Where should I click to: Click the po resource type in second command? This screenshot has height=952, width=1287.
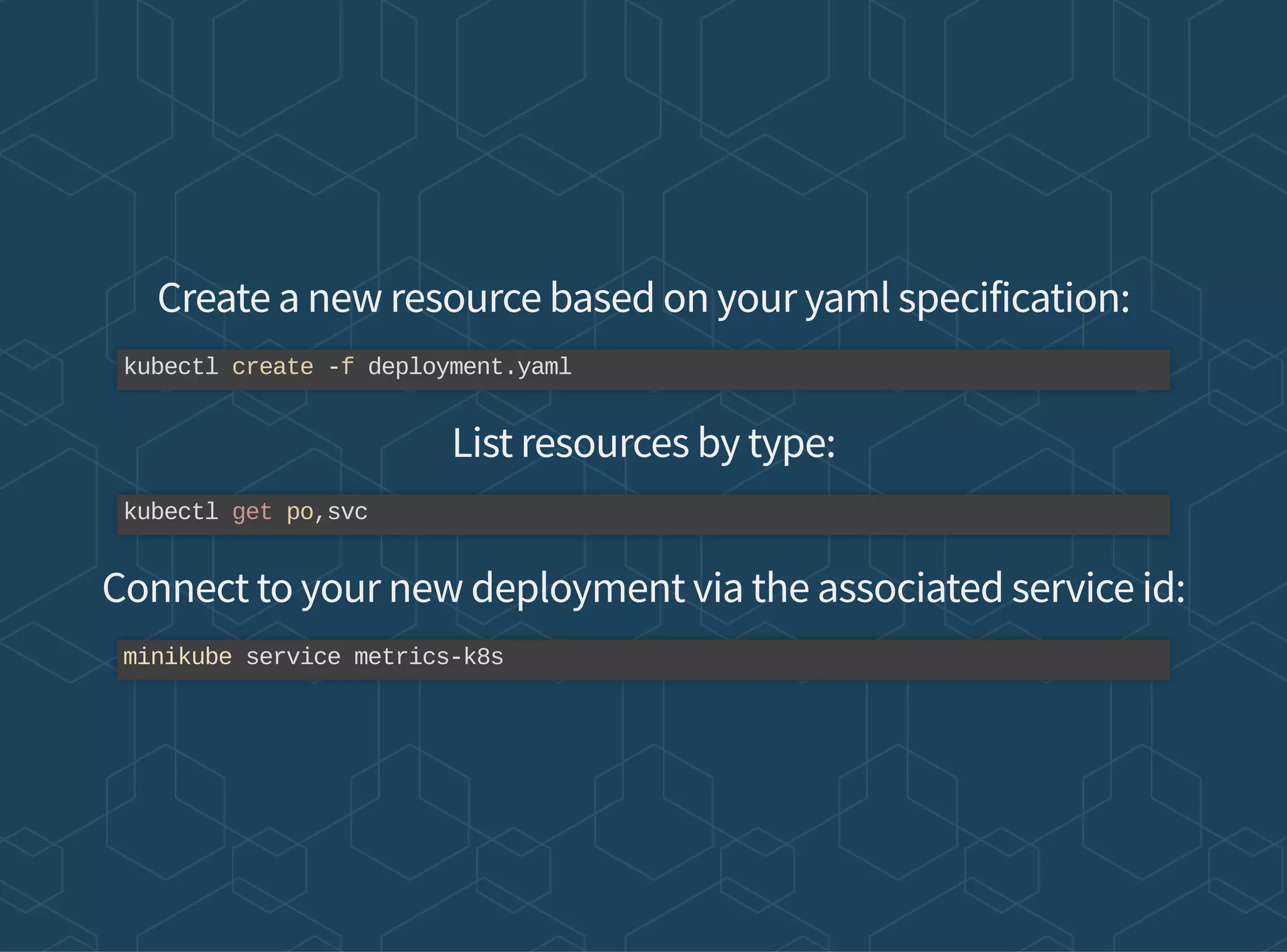pos(299,512)
